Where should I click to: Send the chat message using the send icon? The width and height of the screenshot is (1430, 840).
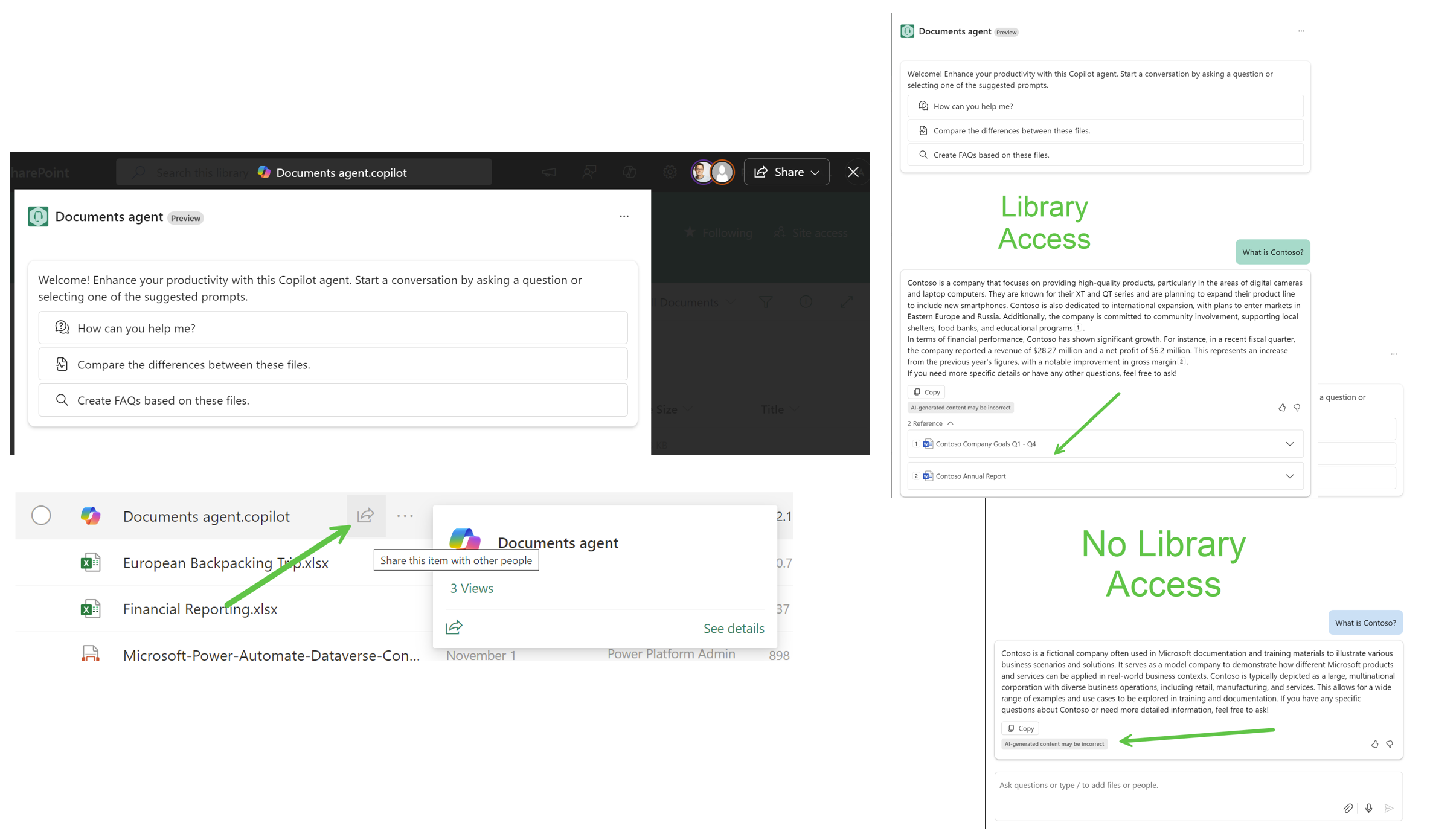1389,807
